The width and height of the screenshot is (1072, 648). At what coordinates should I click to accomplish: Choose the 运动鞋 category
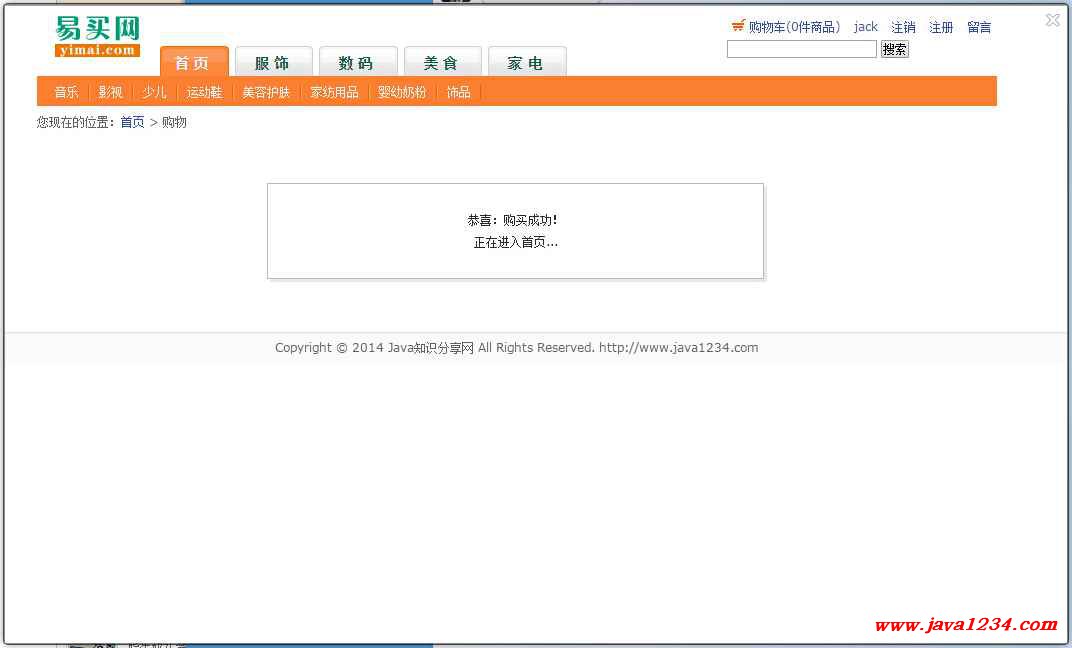pos(204,92)
